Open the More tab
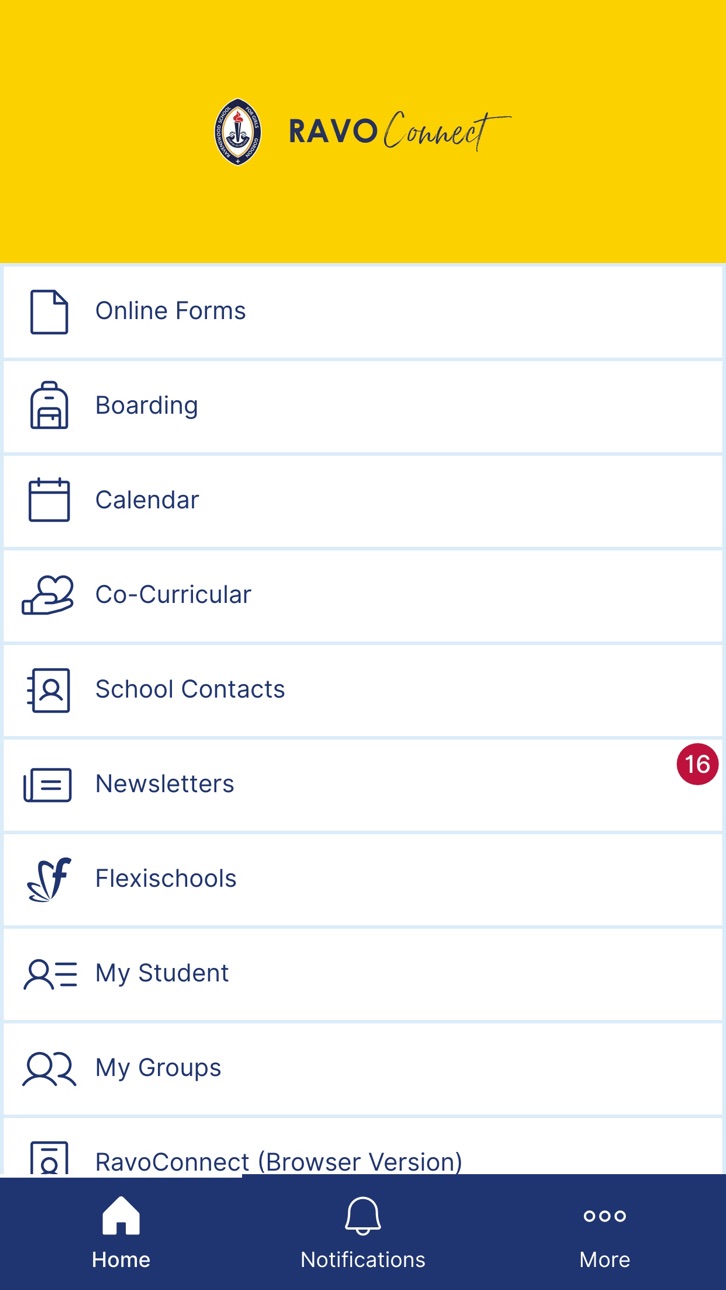Image resolution: width=726 pixels, height=1290 pixels. coord(605,1232)
